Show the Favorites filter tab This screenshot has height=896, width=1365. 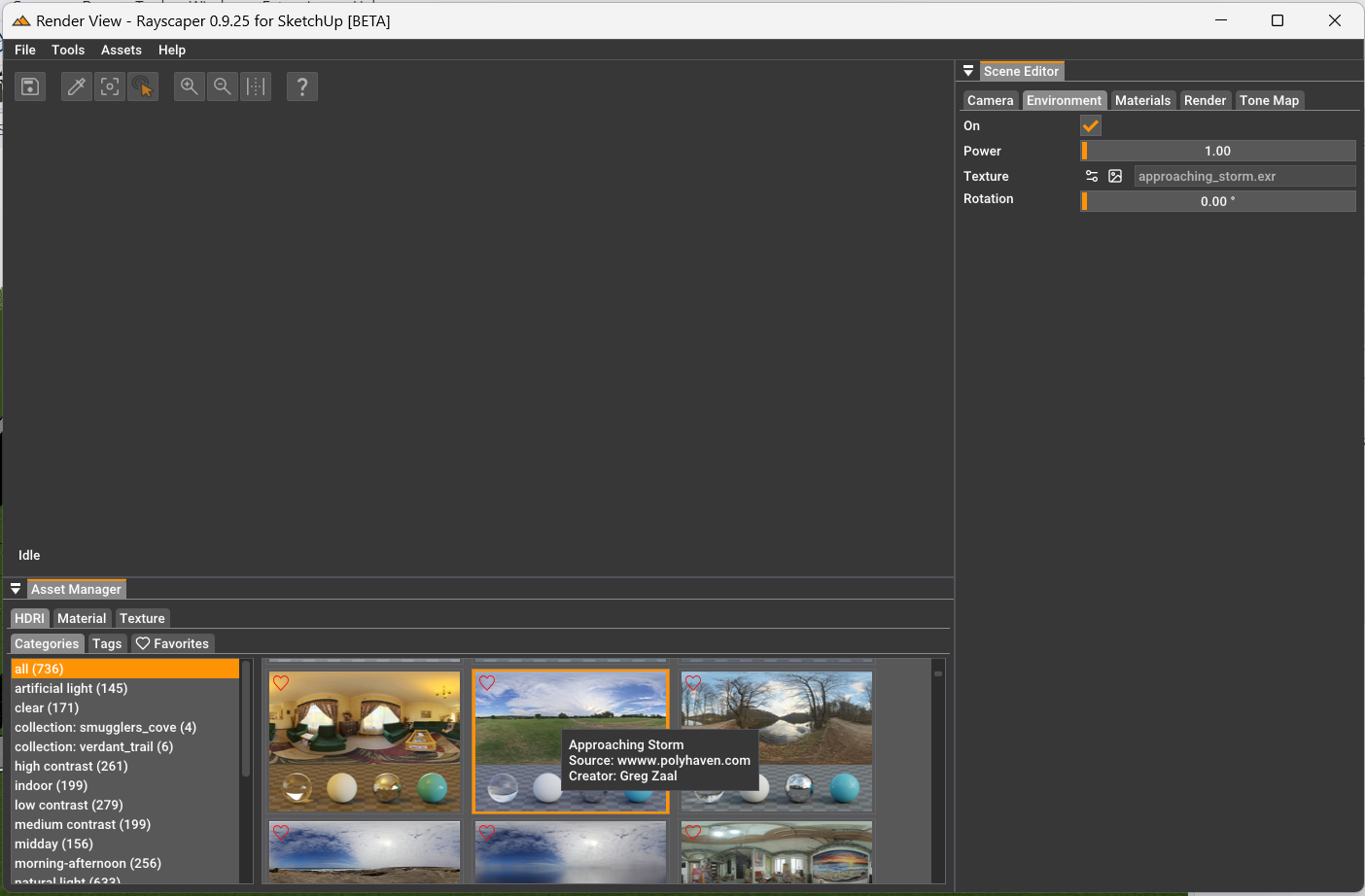coord(172,643)
